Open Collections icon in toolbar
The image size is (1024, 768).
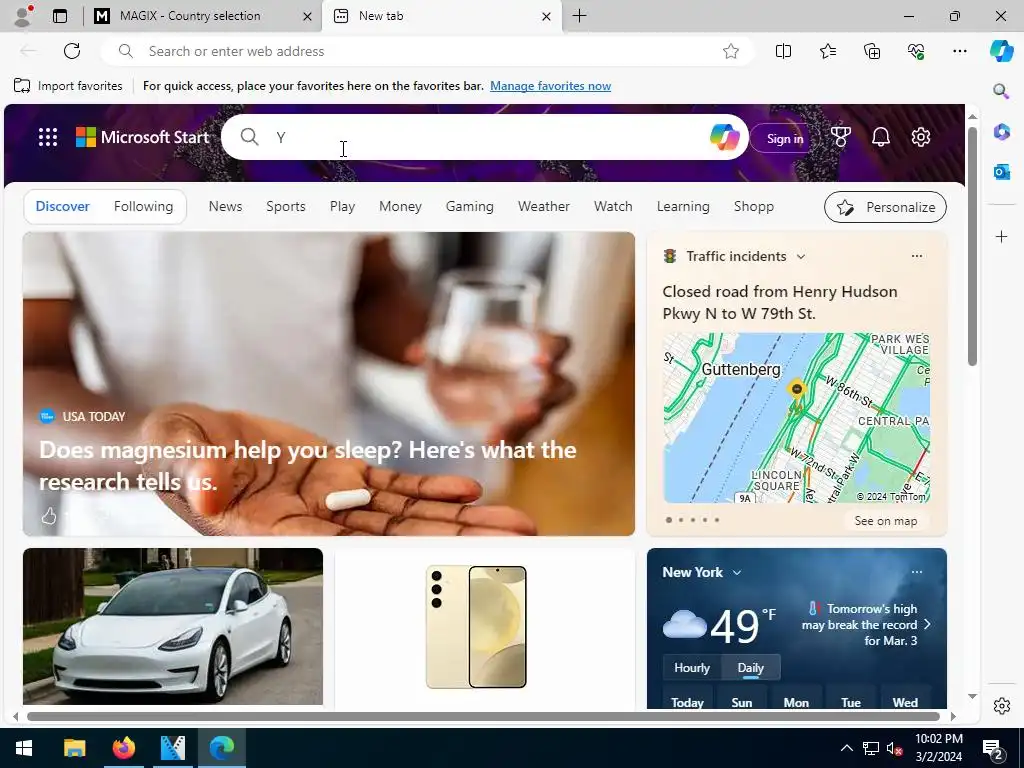click(x=872, y=51)
